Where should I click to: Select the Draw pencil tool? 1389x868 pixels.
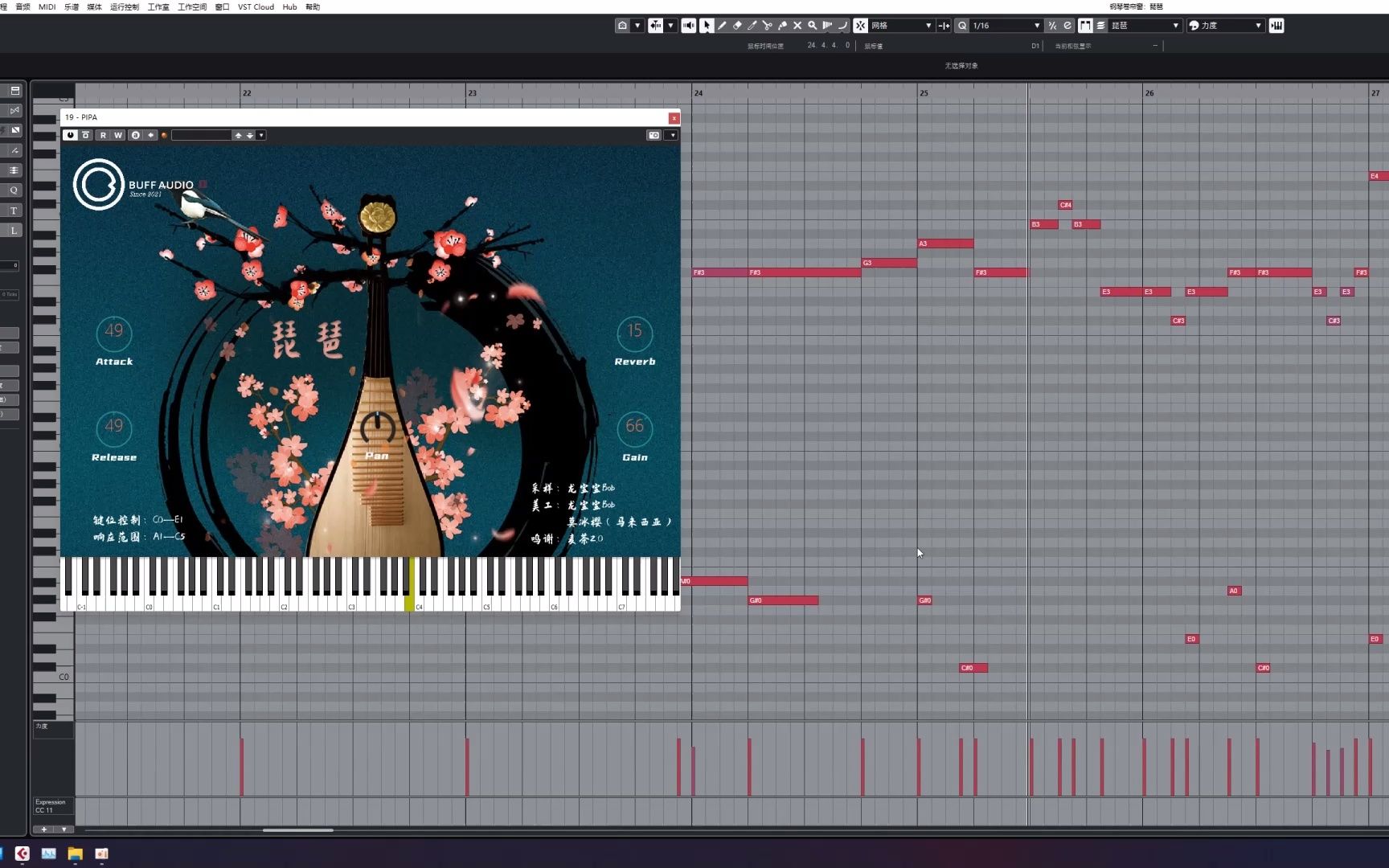pyautogui.click(x=722, y=26)
